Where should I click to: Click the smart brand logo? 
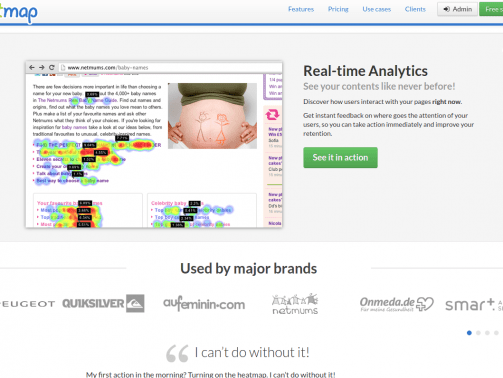pyautogui.click(x=474, y=304)
